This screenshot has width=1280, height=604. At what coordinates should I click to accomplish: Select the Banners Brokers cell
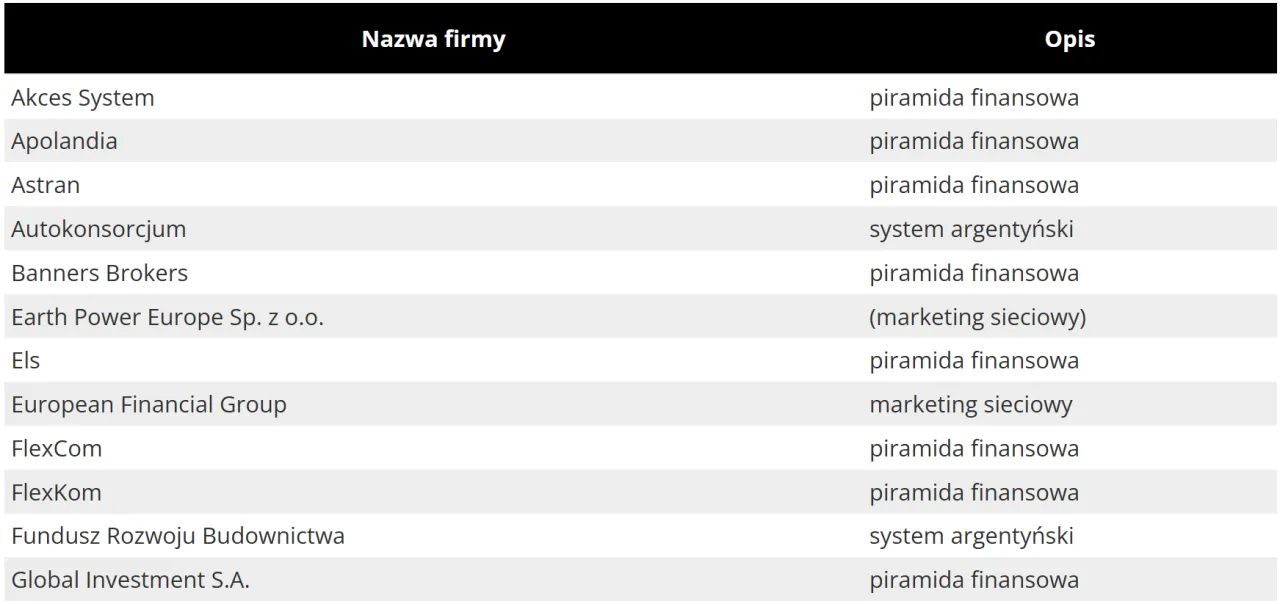(100, 273)
